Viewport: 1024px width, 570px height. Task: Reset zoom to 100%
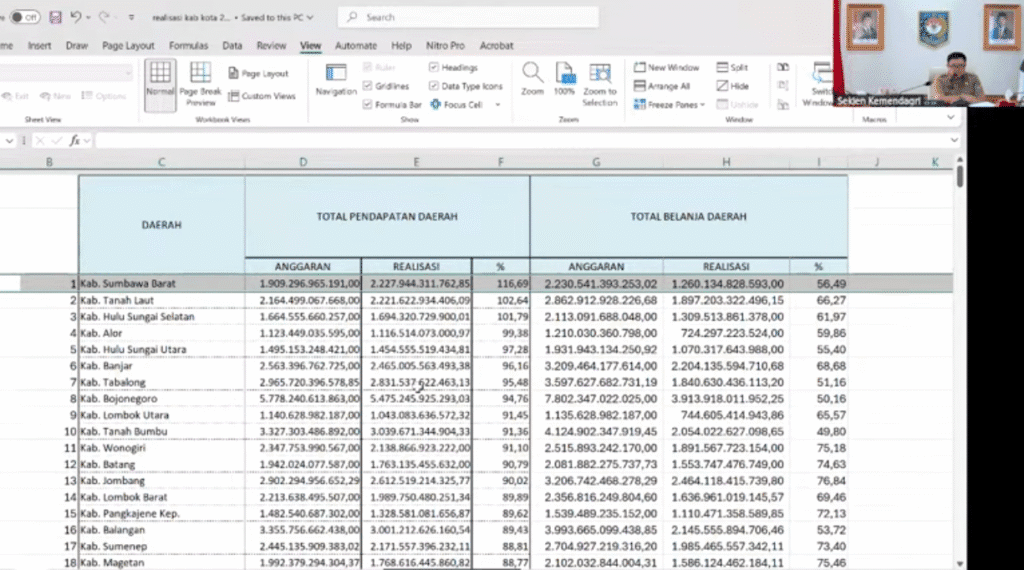pyautogui.click(x=565, y=80)
